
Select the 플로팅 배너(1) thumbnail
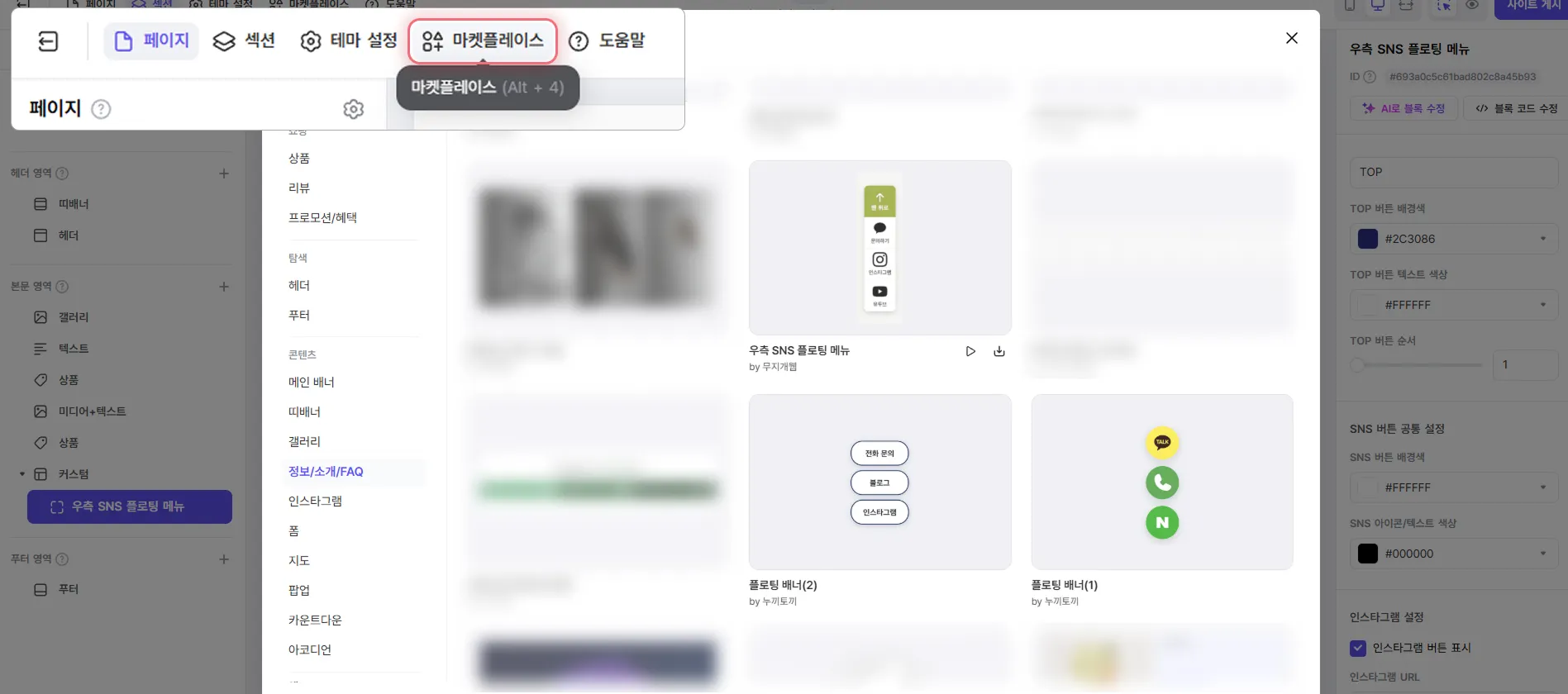[1162, 482]
